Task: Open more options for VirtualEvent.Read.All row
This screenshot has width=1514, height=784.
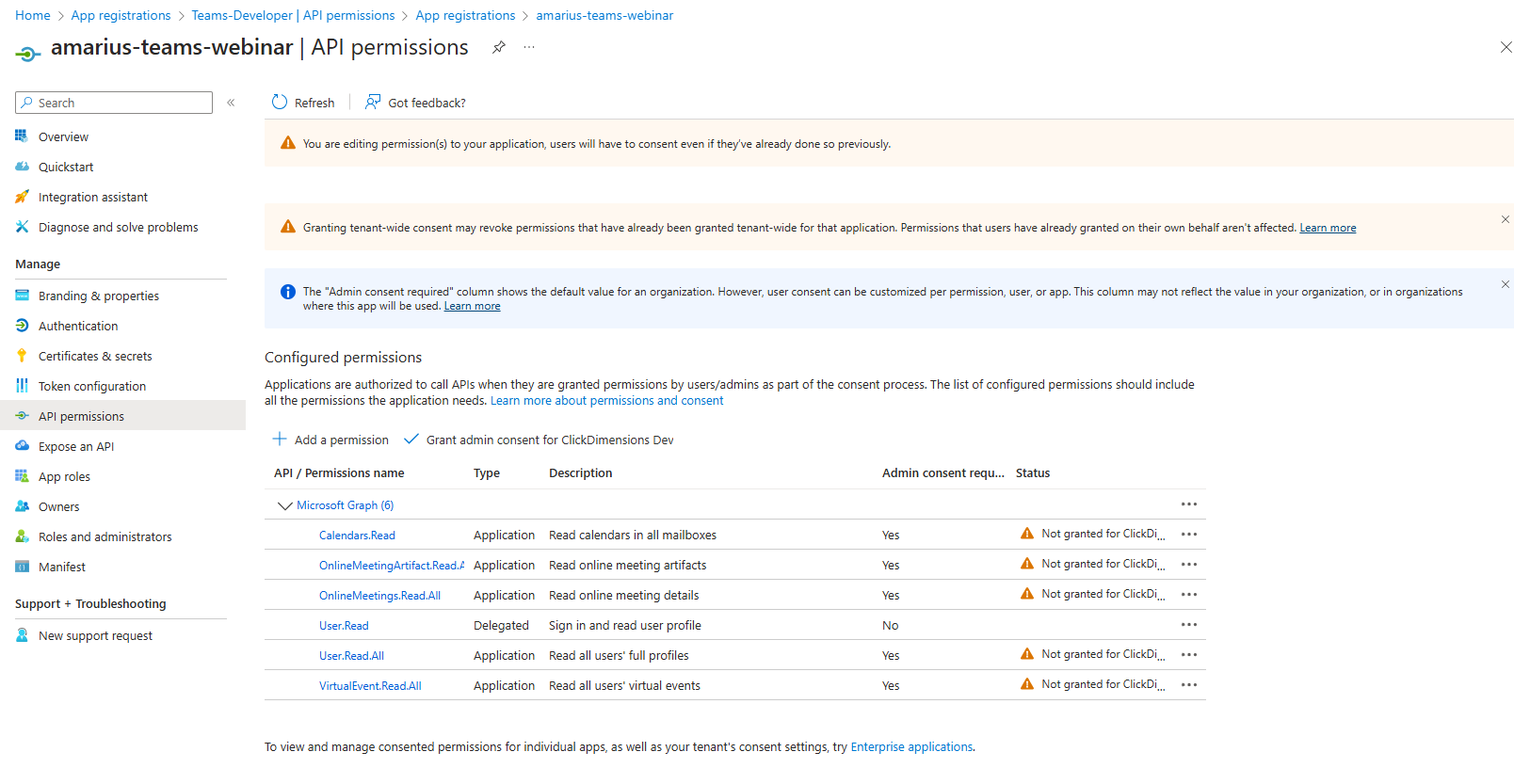Action: pyautogui.click(x=1189, y=685)
